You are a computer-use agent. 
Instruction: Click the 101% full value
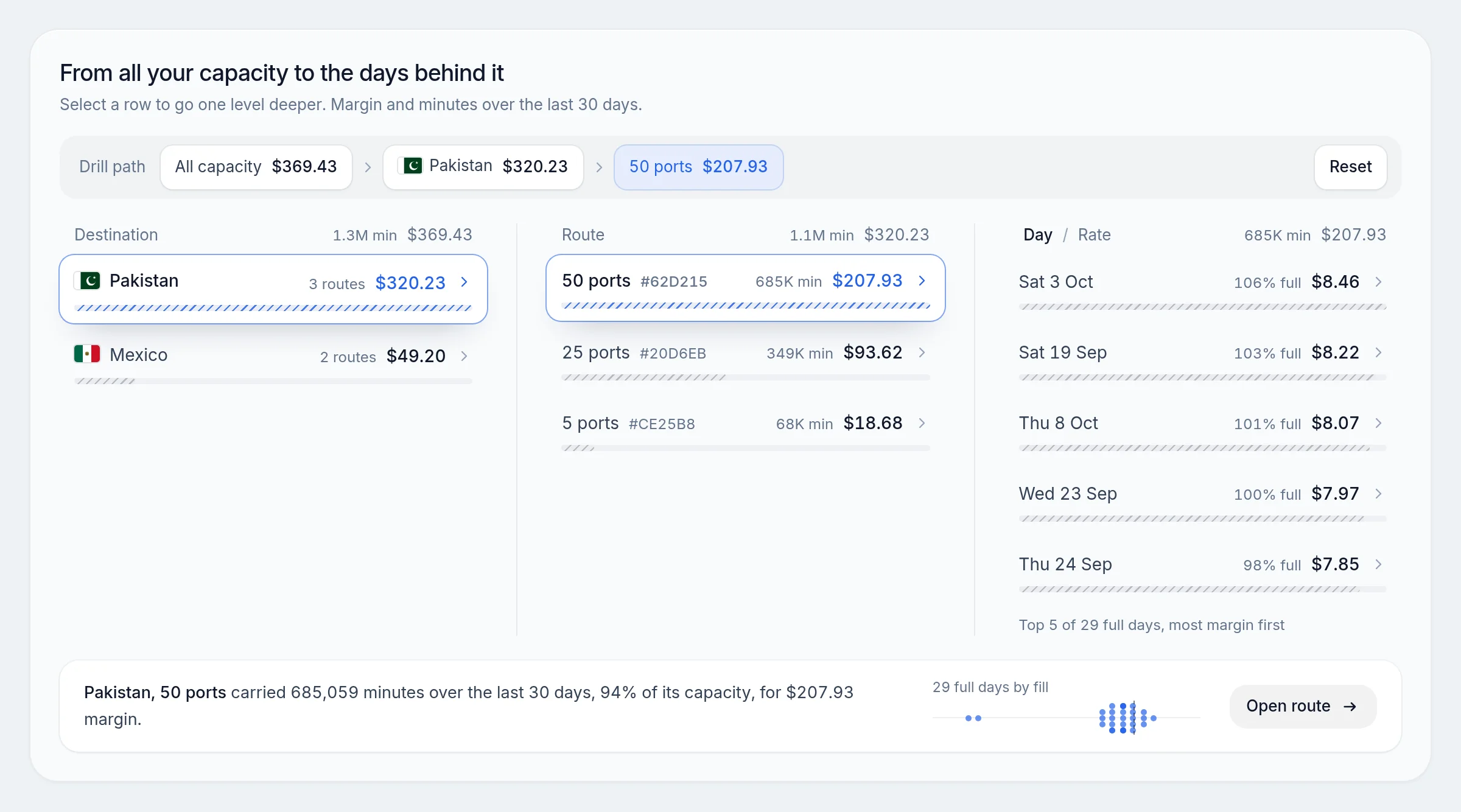click(x=1267, y=424)
